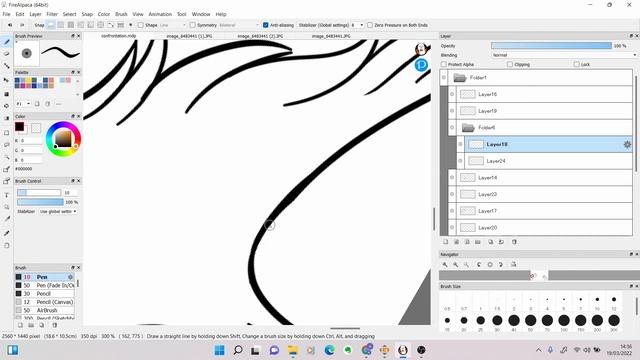This screenshot has width=640, height=360.
Task: Collapse the Folder1 layer folder
Action: [x=460, y=78]
